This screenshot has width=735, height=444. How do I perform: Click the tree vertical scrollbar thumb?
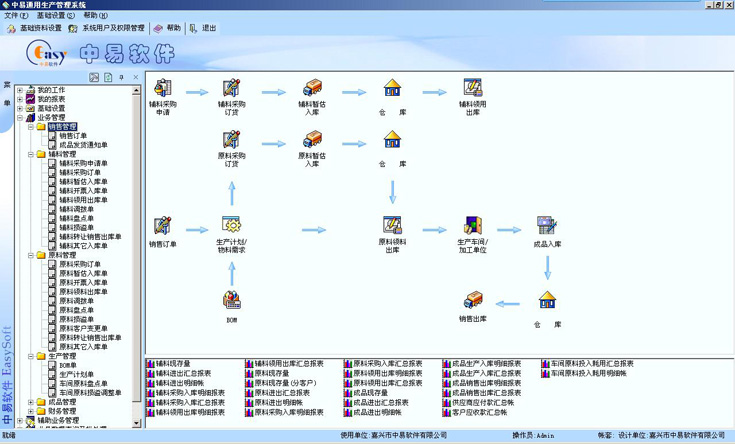136,248
